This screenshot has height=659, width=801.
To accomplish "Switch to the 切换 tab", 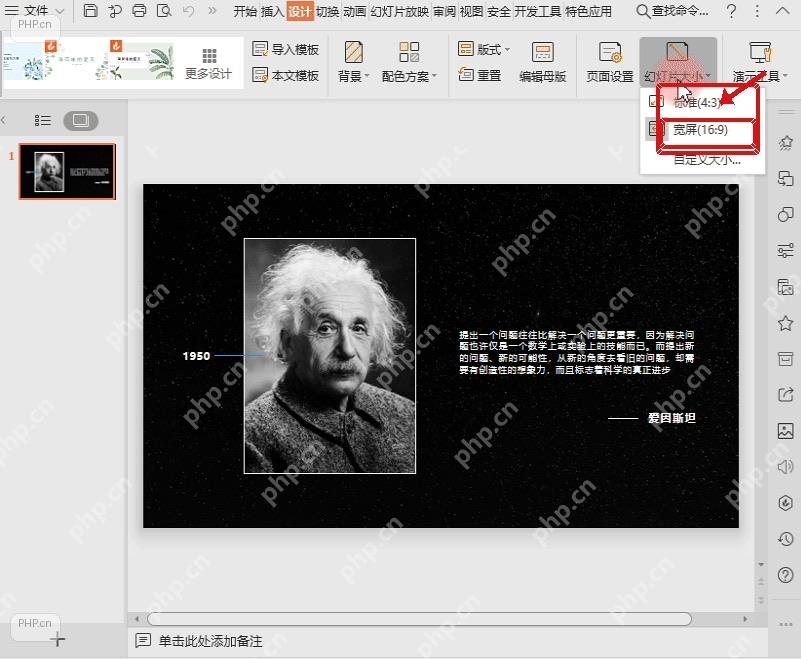I will point(327,11).
